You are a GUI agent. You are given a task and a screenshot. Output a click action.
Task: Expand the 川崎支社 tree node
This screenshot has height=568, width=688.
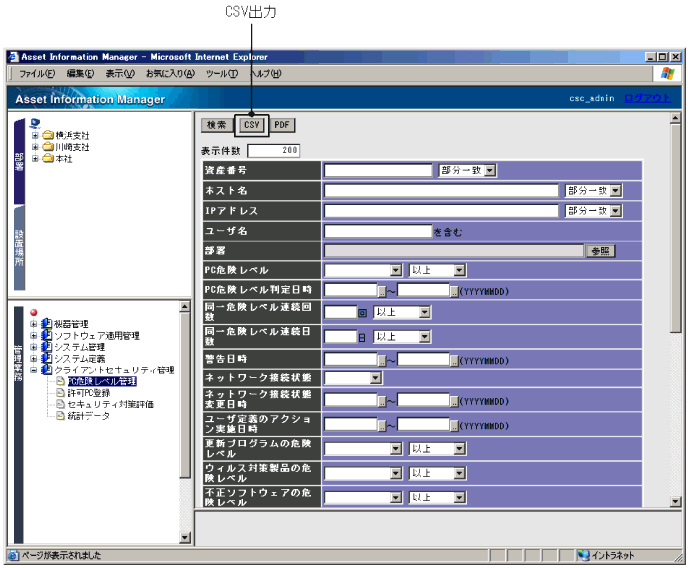click(x=35, y=147)
